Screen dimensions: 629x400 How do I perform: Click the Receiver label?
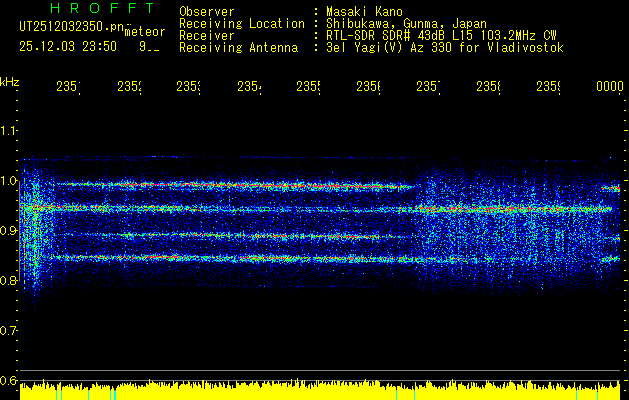pyautogui.click(x=207, y=36)
